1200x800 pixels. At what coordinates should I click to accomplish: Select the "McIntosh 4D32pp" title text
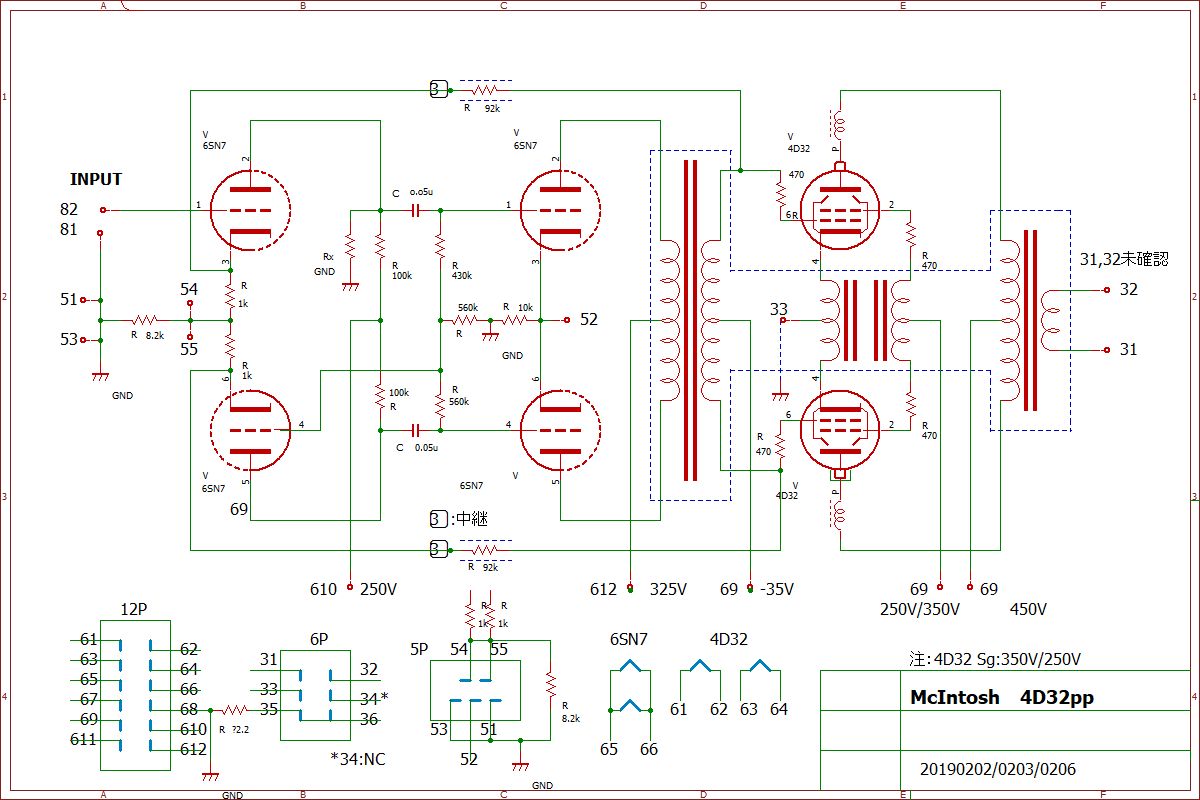(x=1002, y=698)
